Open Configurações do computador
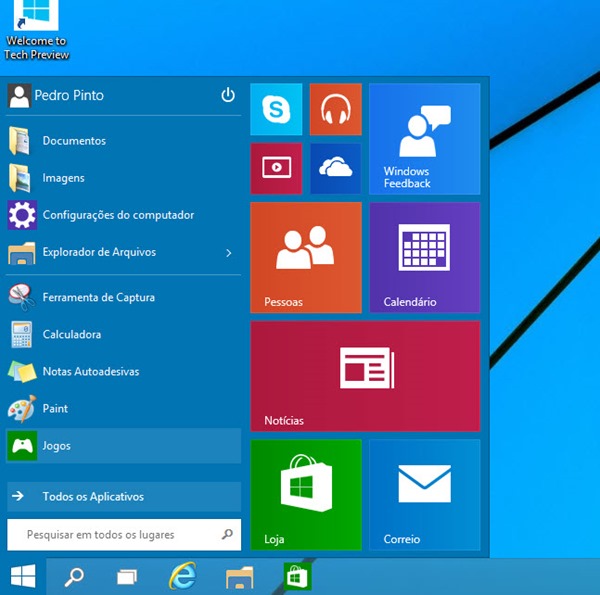The image size is (600, 595). 124,215
